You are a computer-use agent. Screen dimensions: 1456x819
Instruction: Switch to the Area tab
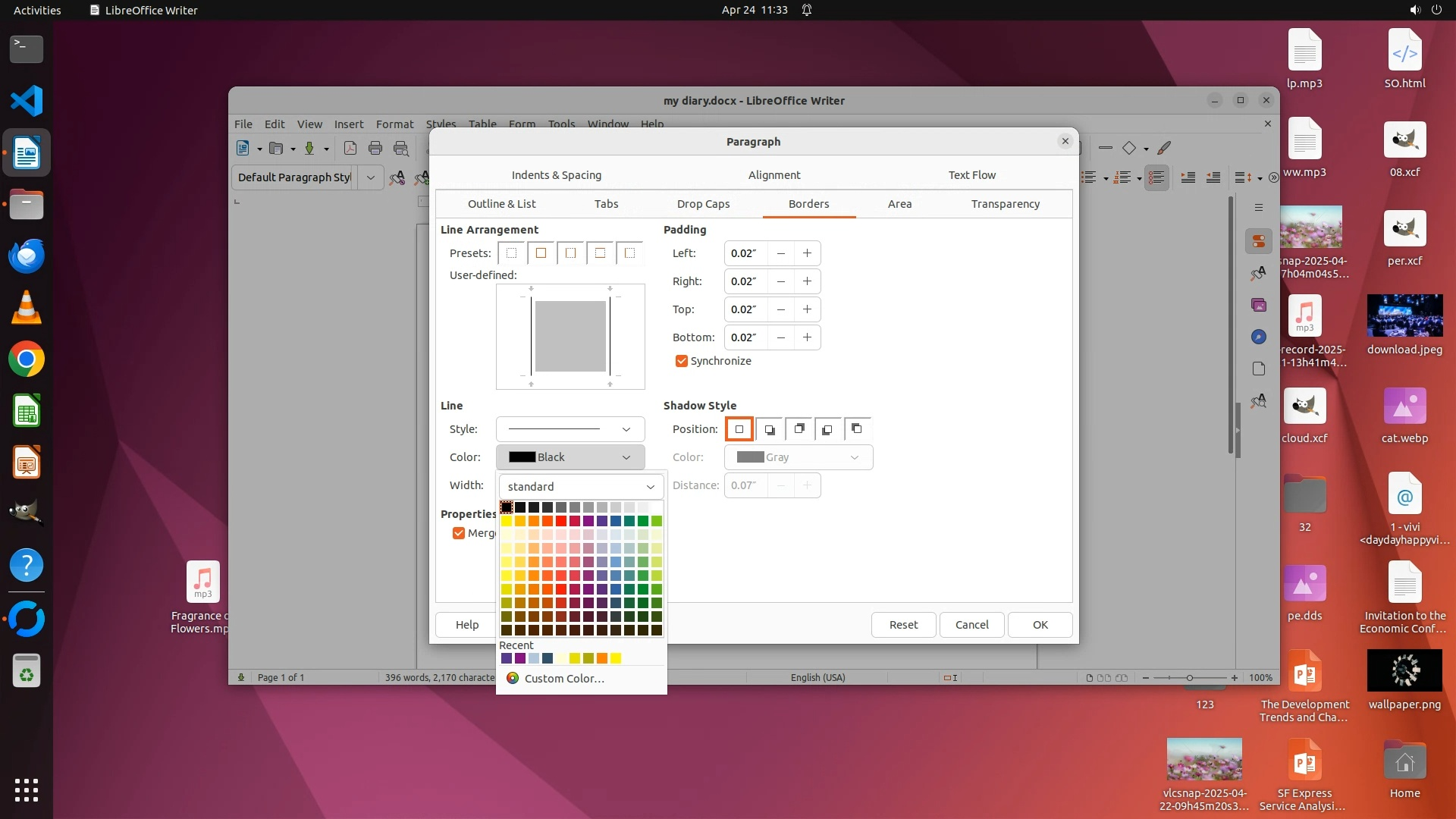tap(899, 204)
